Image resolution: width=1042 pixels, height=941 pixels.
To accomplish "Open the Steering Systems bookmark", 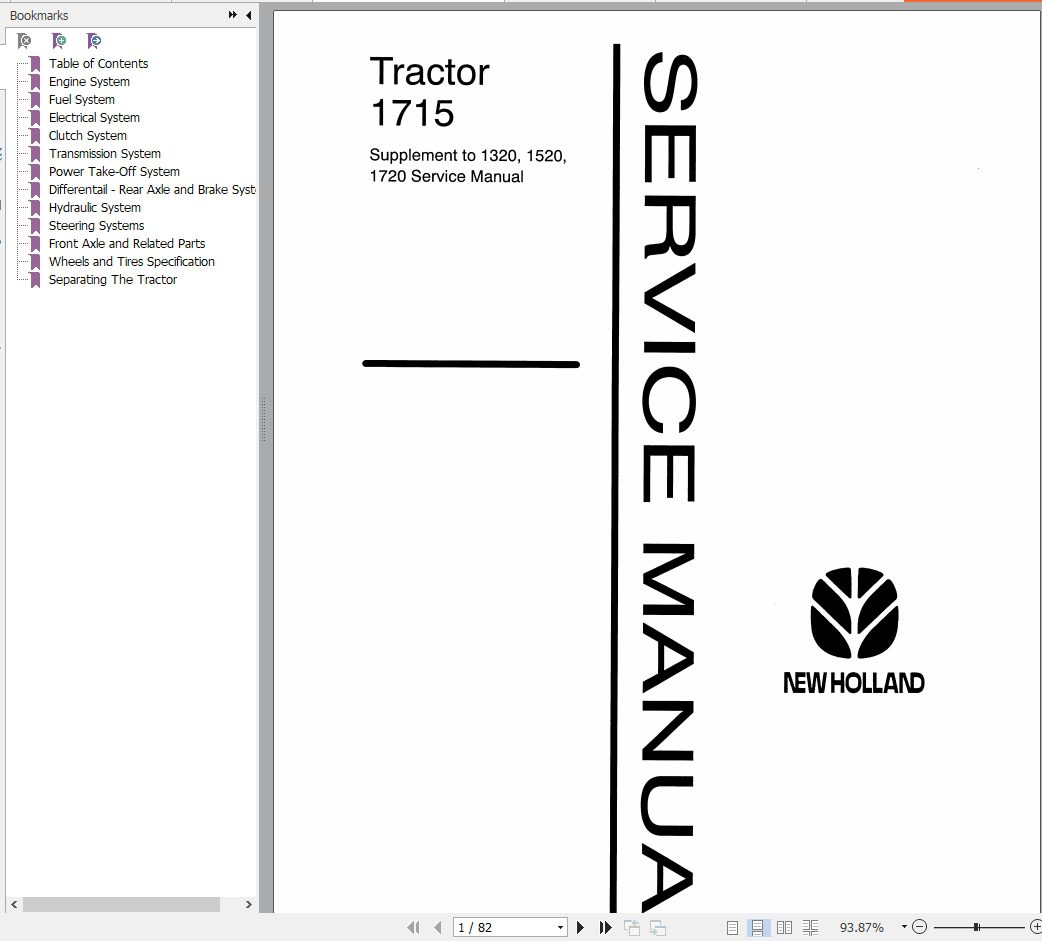I will (96, 225).
